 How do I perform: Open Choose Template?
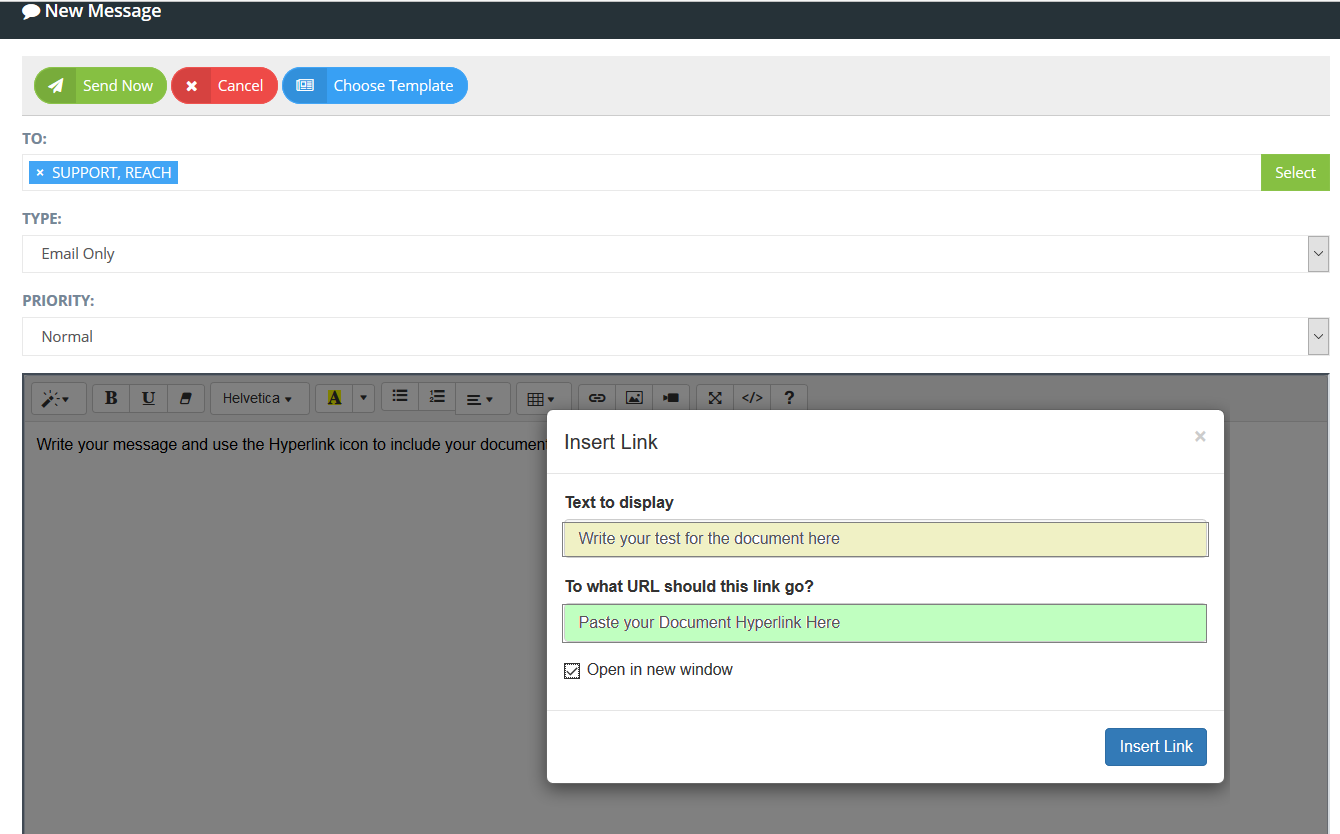point(375,86)
